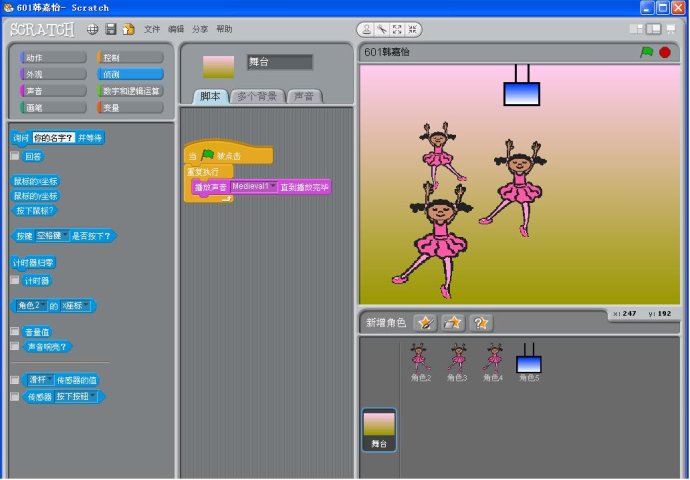Select the delete scissors tool
The height and width of the screenshot is (480, 690).
point(382,29)
